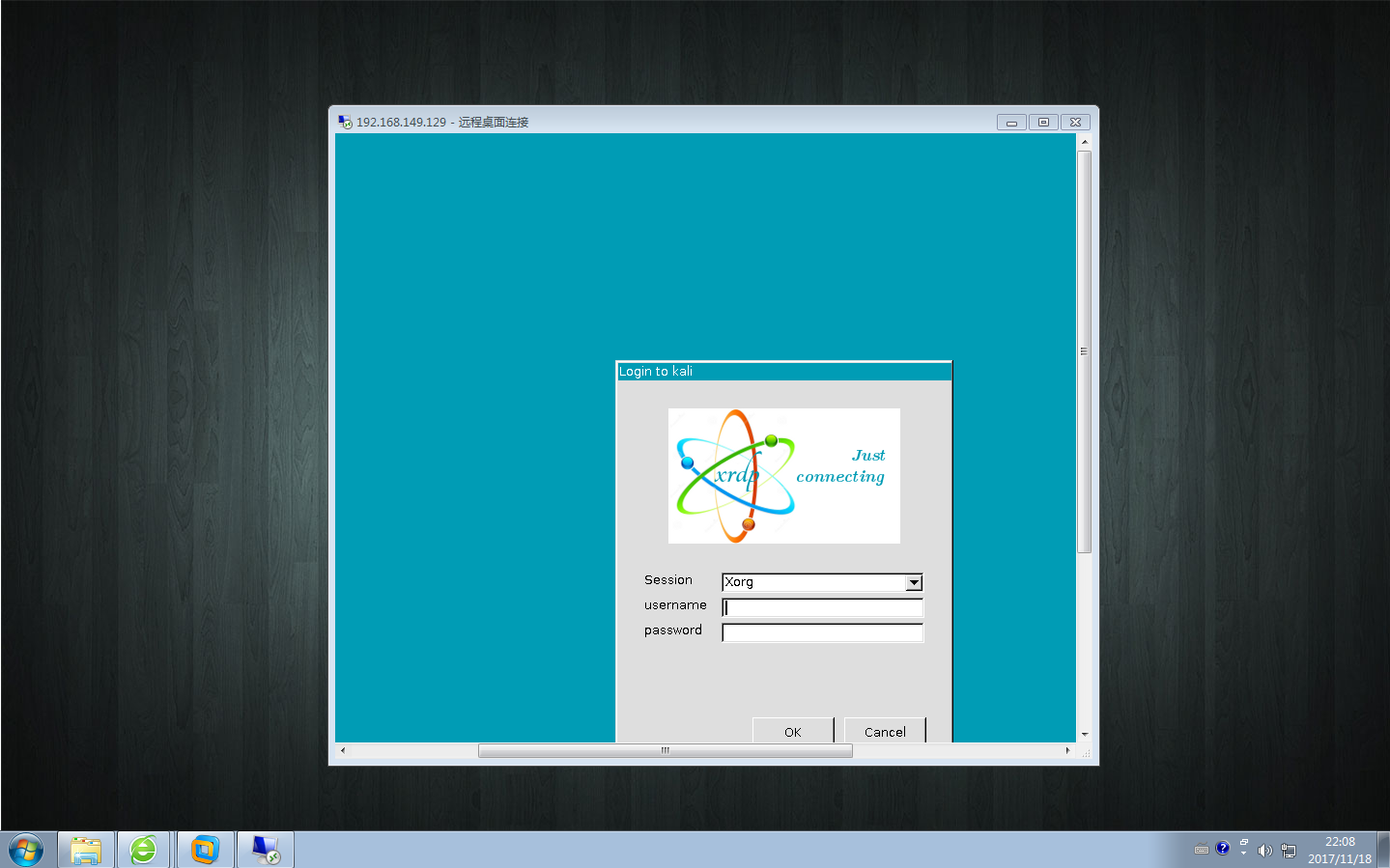The image size is (1390, 868).
Task: Launch VMware Workstation from the taskbar
Action: [204, 849]
